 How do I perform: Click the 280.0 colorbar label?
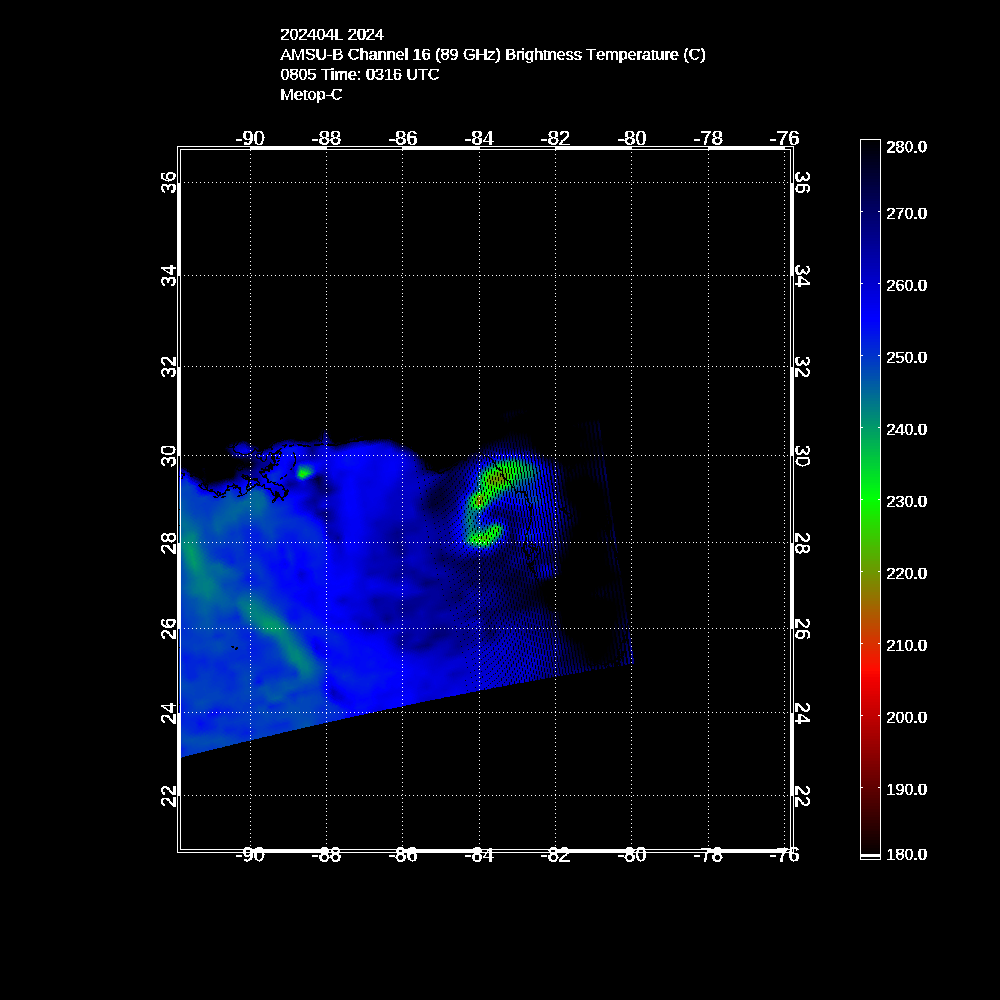click(907, 147)
